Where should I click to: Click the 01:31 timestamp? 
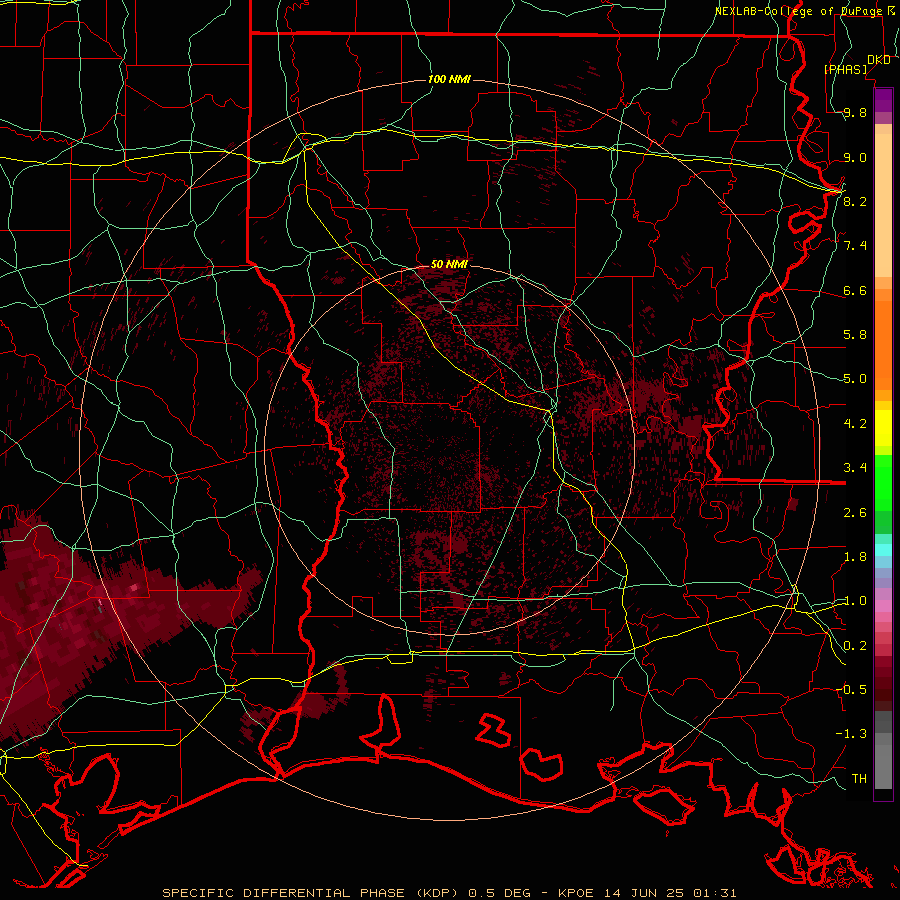(714, 893)
